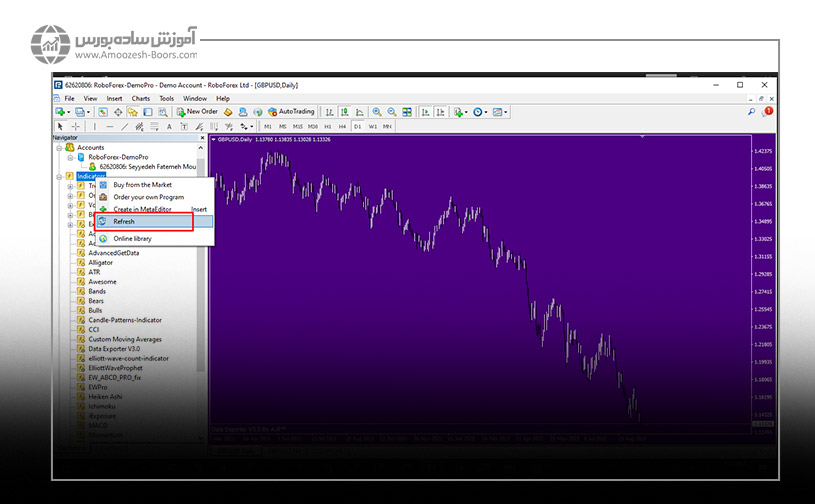815x504 pixels.
Task: Open the Charts menu
Action: (x=141, y=99)
